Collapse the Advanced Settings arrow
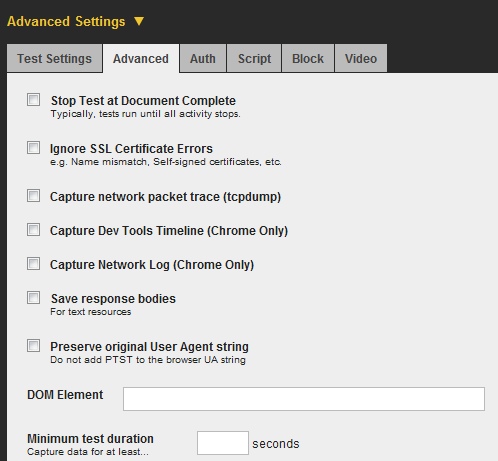 coord(139,21)
